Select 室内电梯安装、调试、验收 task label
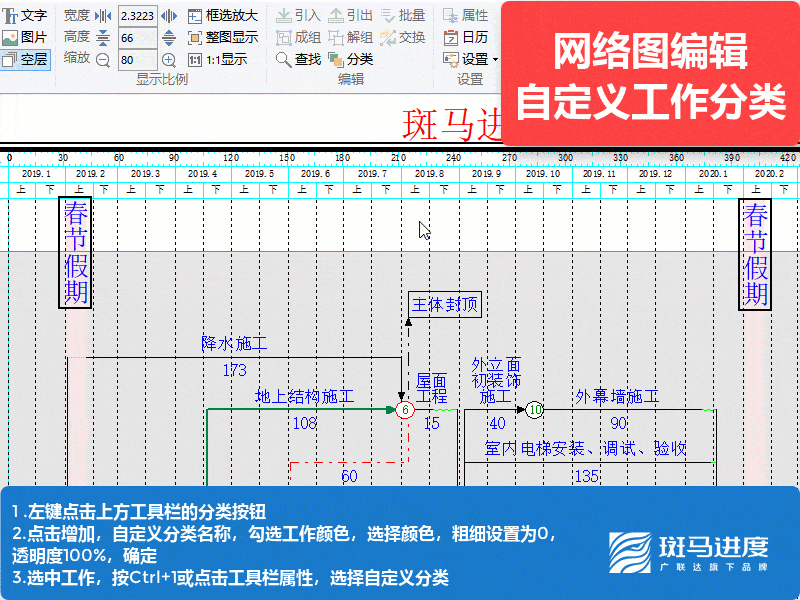 [585, 448]
